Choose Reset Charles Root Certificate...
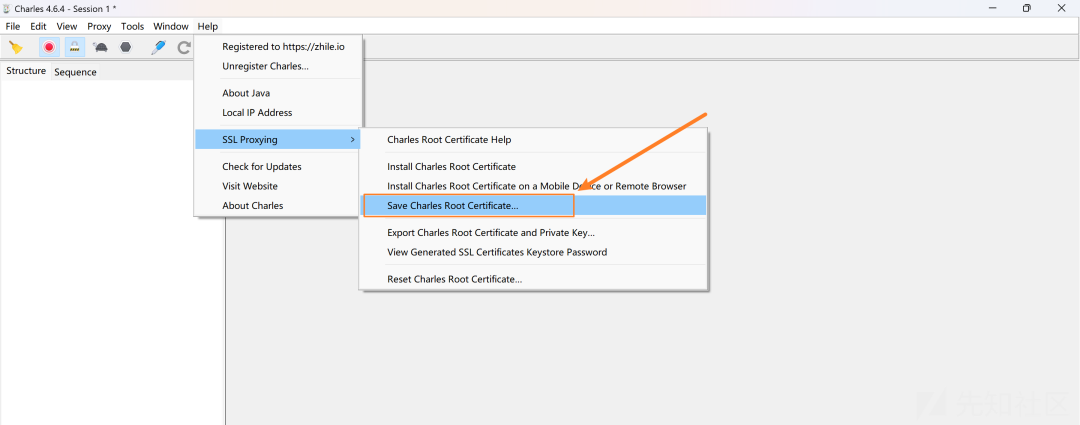Viewport: 1080px width, 425px height. tap(534, 279)
